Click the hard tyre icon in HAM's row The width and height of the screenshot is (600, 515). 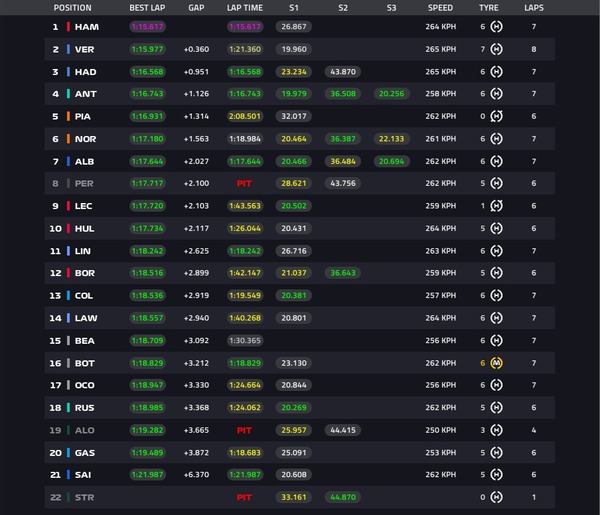click(496, 27)
